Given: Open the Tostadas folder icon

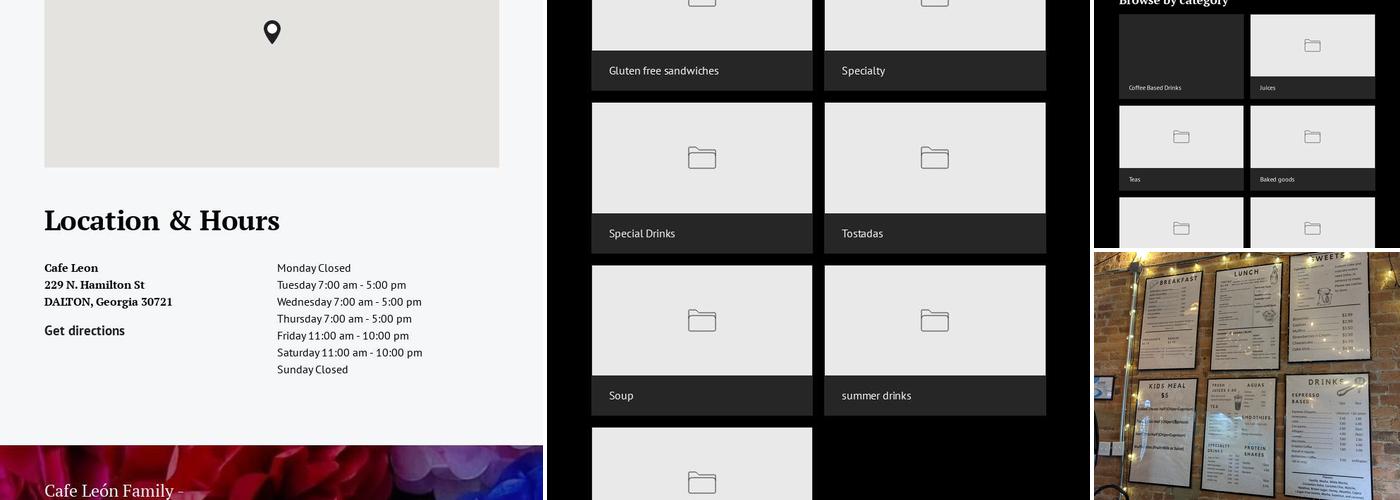Looking at the screenshot, I should coord(935,157).
